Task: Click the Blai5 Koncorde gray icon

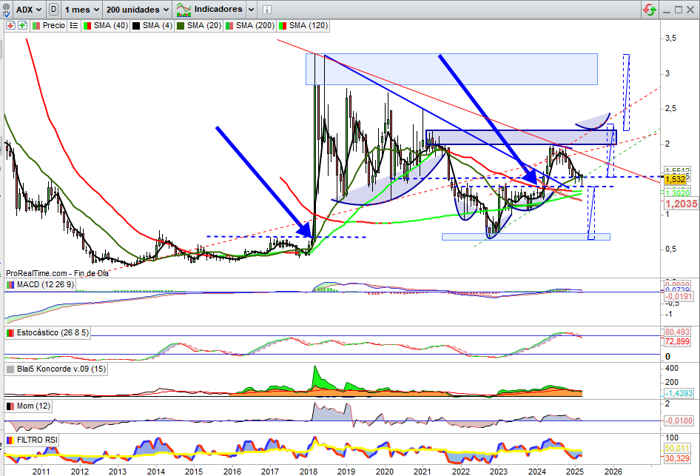Action: (10, 369)
